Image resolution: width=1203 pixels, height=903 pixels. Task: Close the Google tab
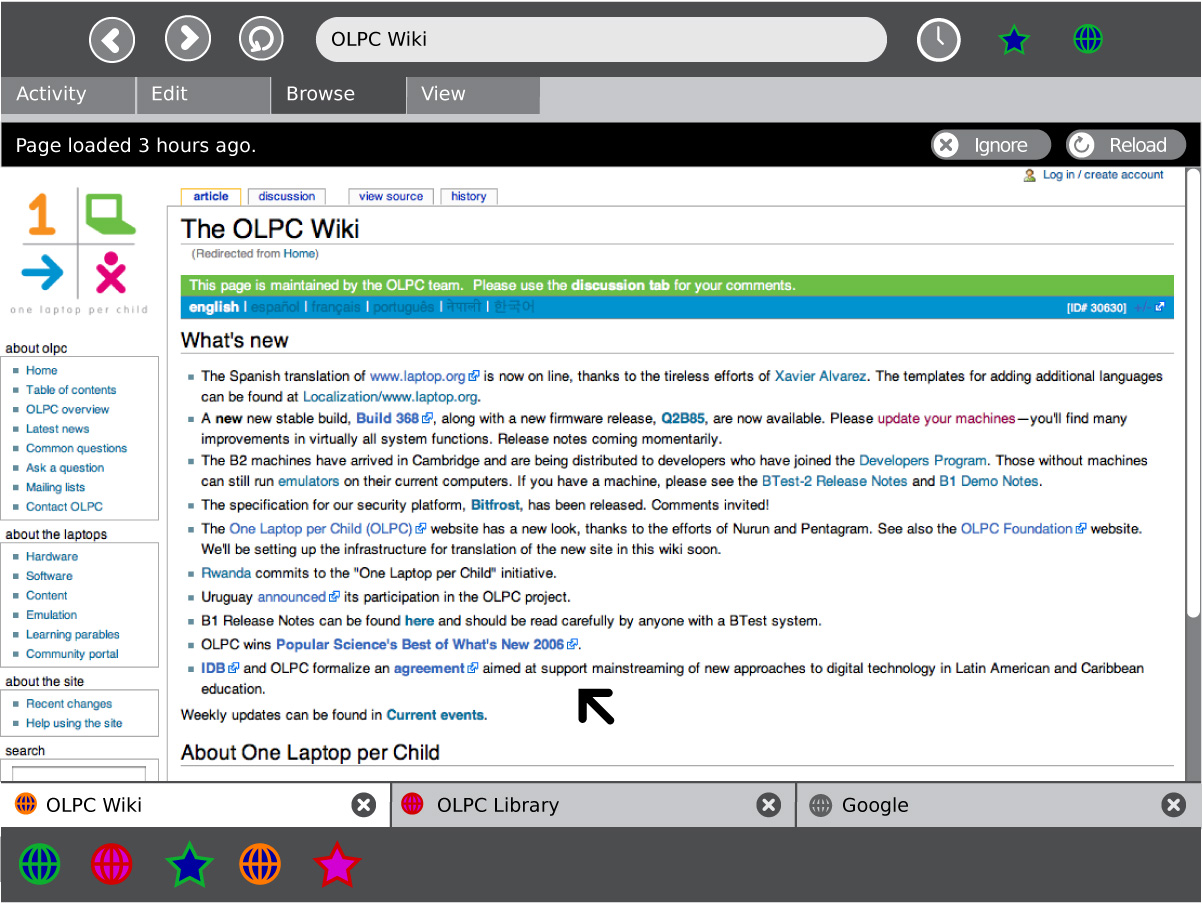[1173, 805]
